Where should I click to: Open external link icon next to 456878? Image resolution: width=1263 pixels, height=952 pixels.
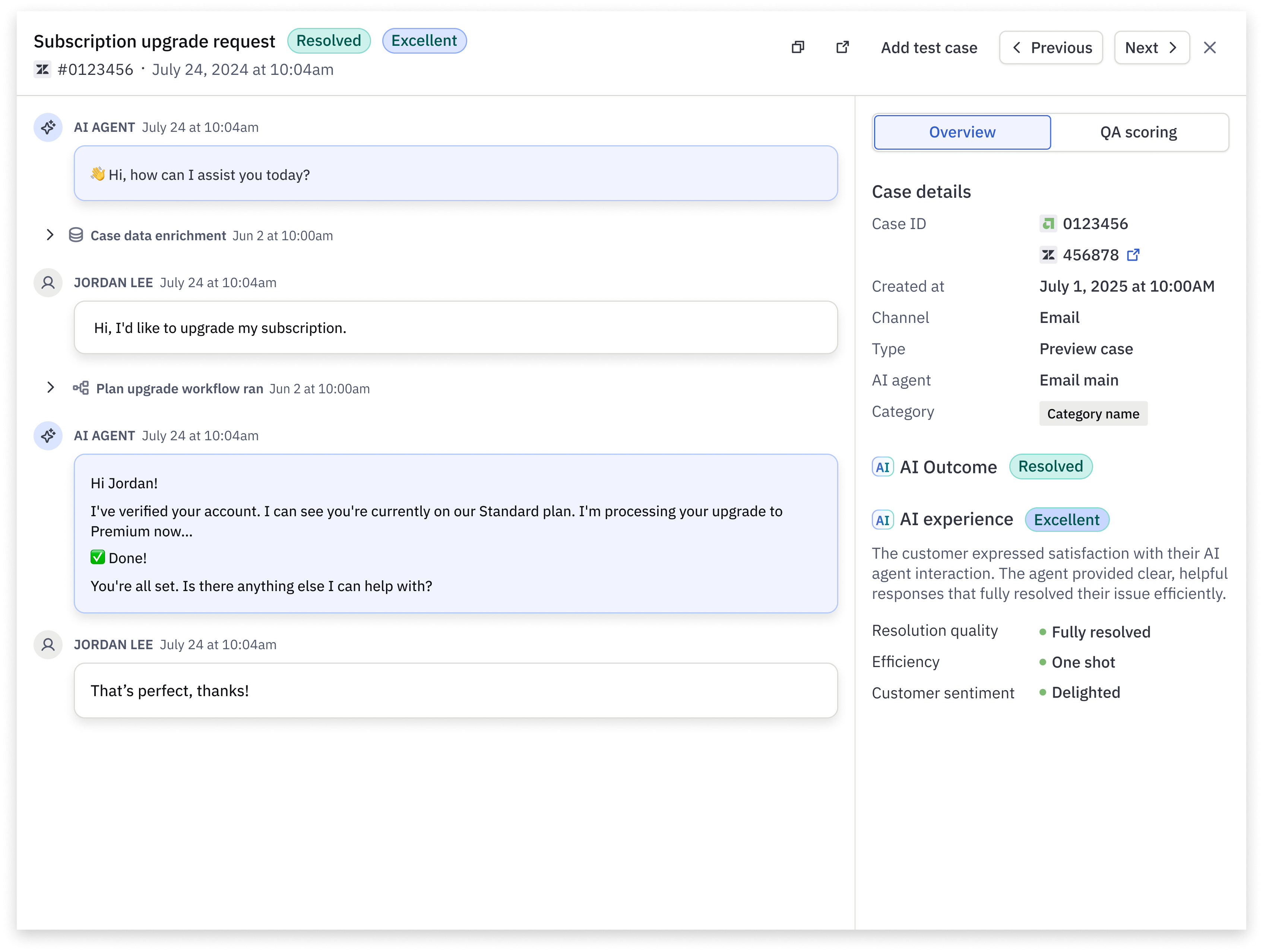point(1133,254)
